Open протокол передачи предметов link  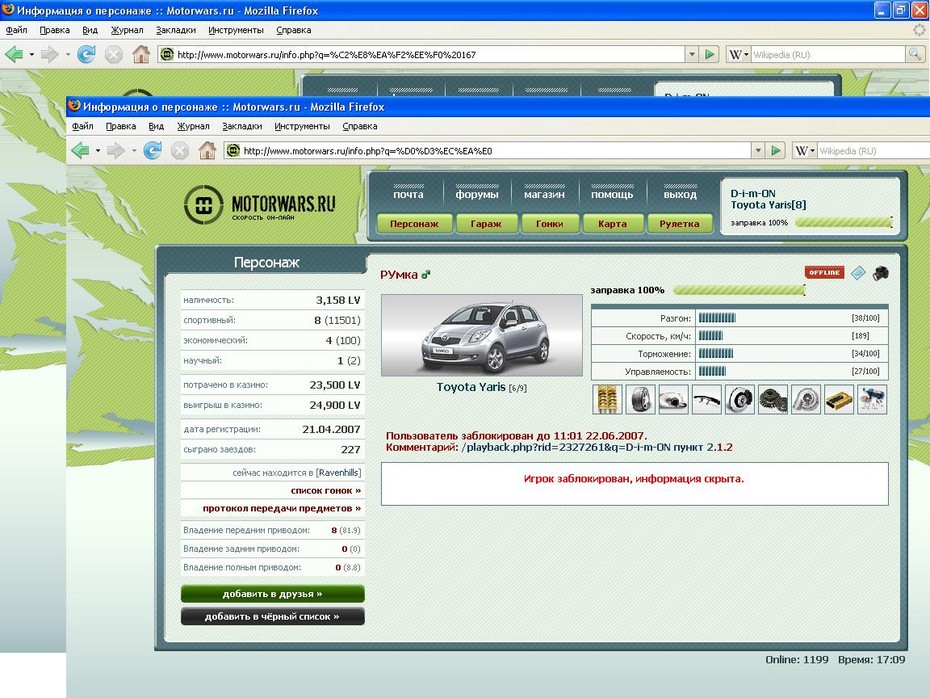click(282, 508)
